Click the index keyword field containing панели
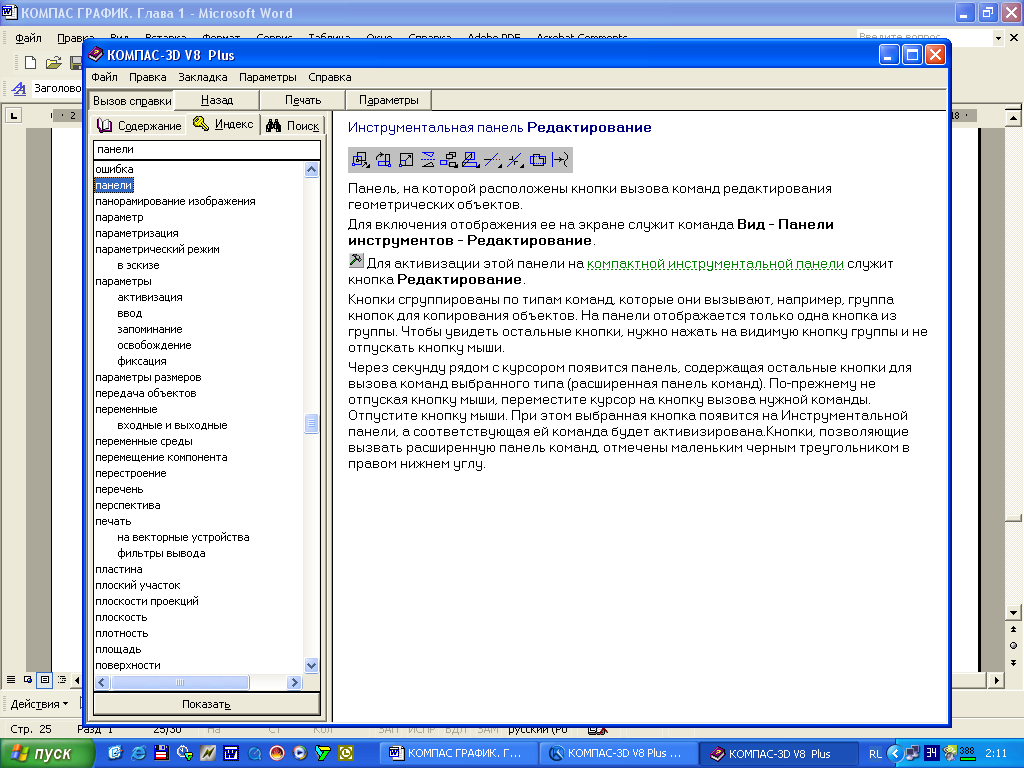The image size is (1024, 768). tap(206, 150)
